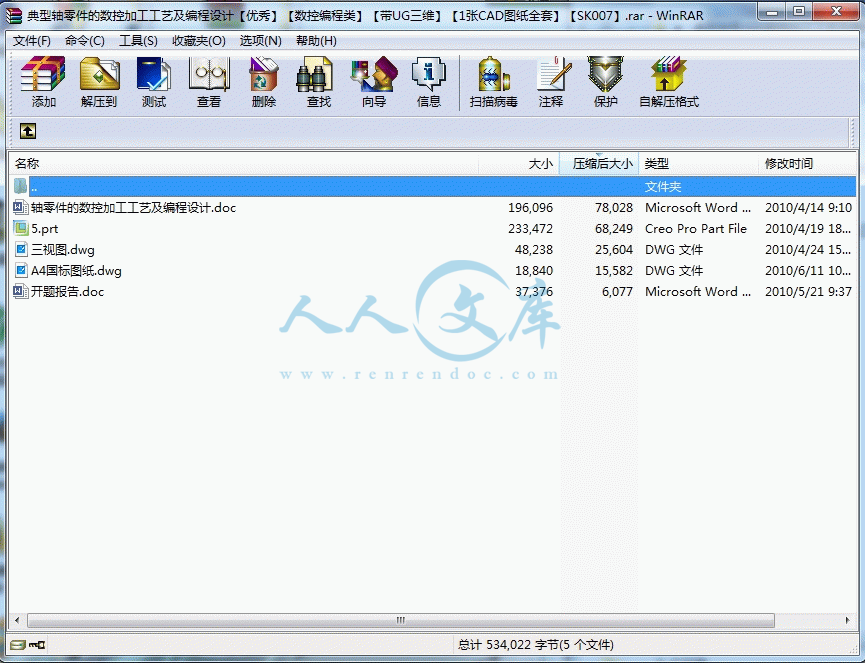Viewport: 865px width, 663px height.
Task: Click the SFX (自解压格式) icon
Action: [x=669, y=74]
